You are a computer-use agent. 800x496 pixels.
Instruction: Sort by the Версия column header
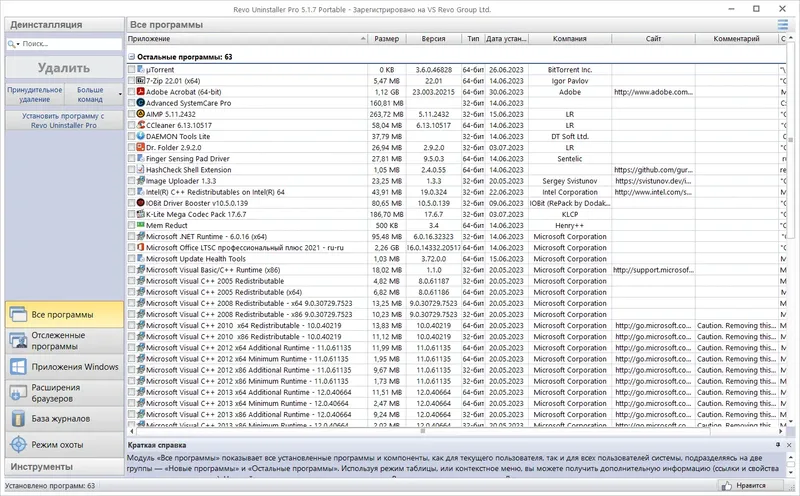[433, 38]
